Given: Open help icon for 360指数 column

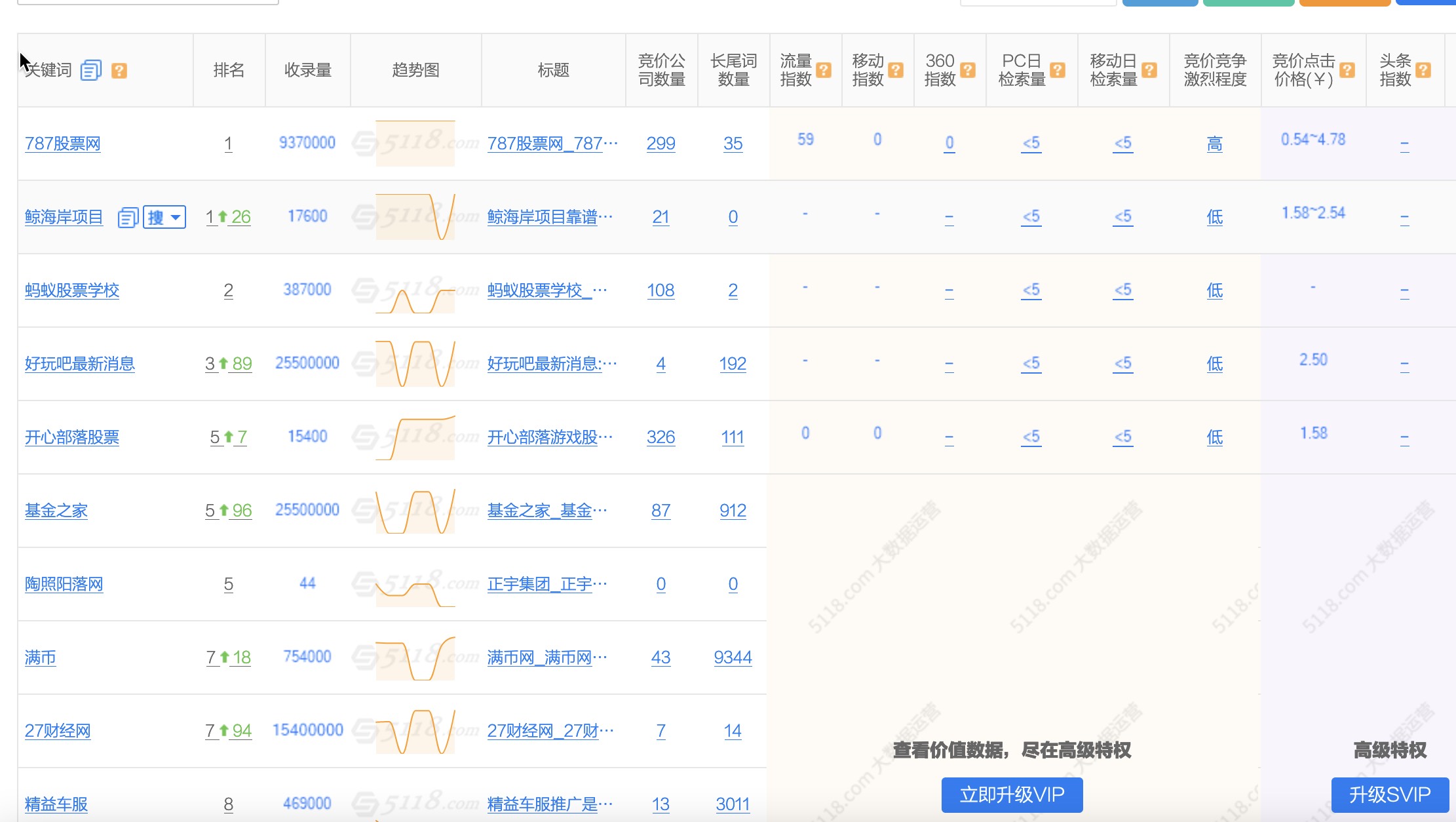Looking at the screenshot, I should tap(968, 70).
